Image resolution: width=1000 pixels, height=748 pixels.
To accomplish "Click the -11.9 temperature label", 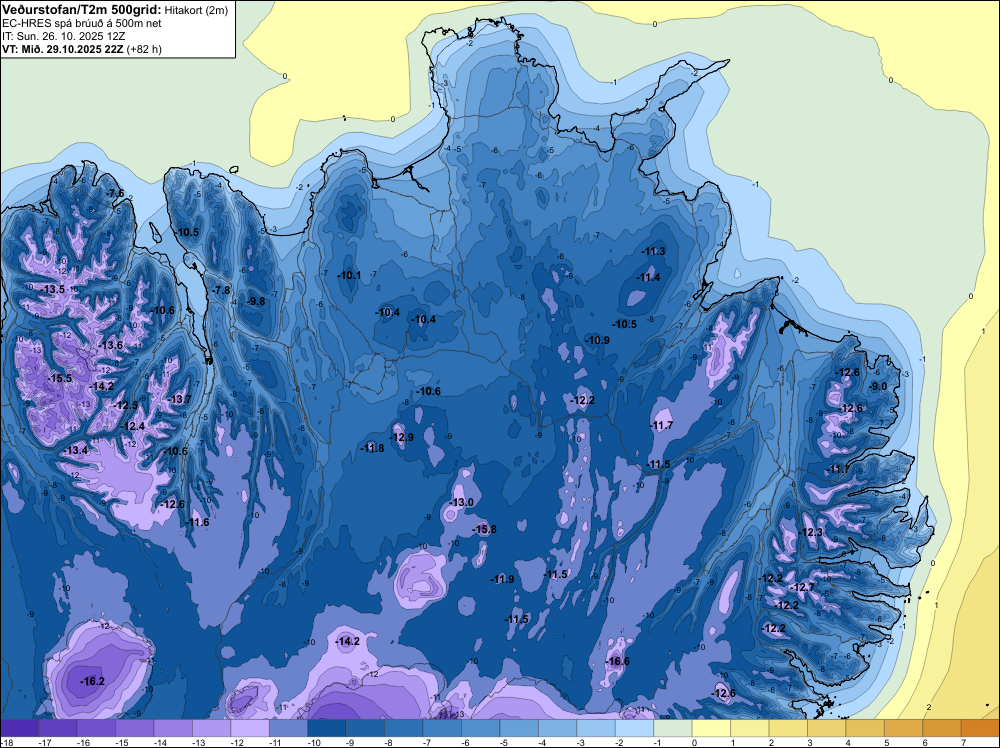I will coord(502,579).
